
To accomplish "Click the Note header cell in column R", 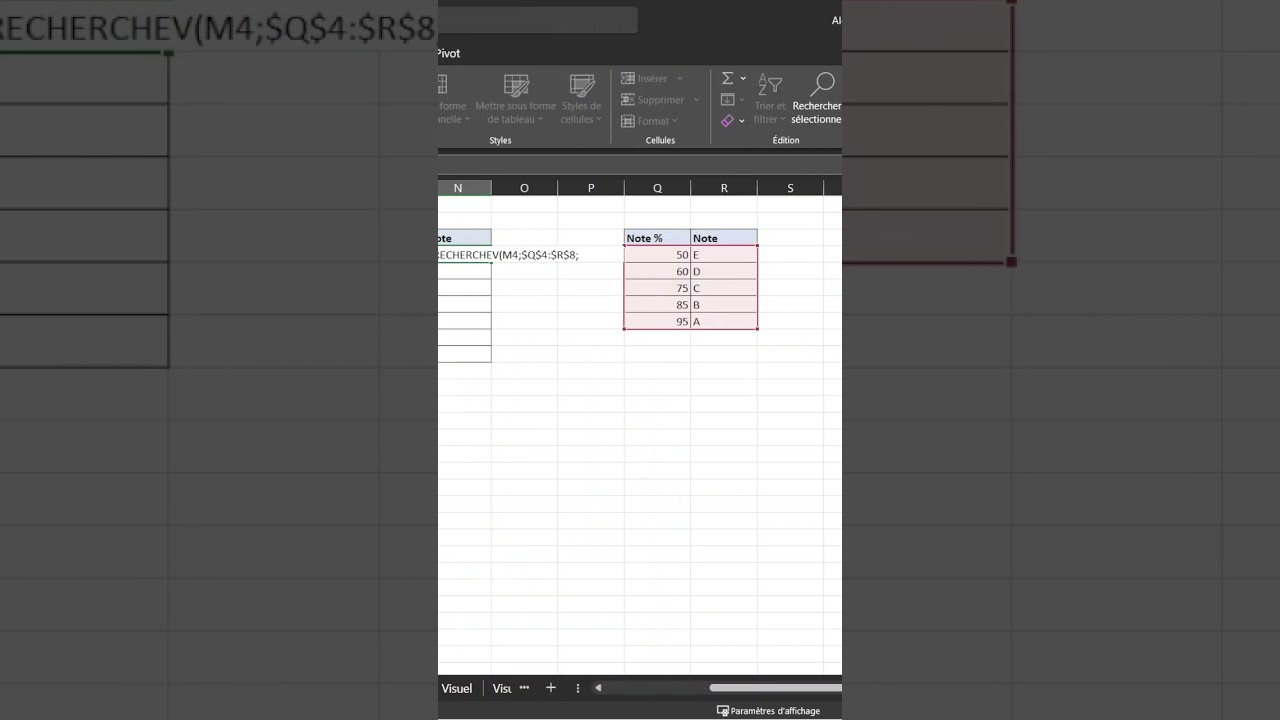I will 724,238.
